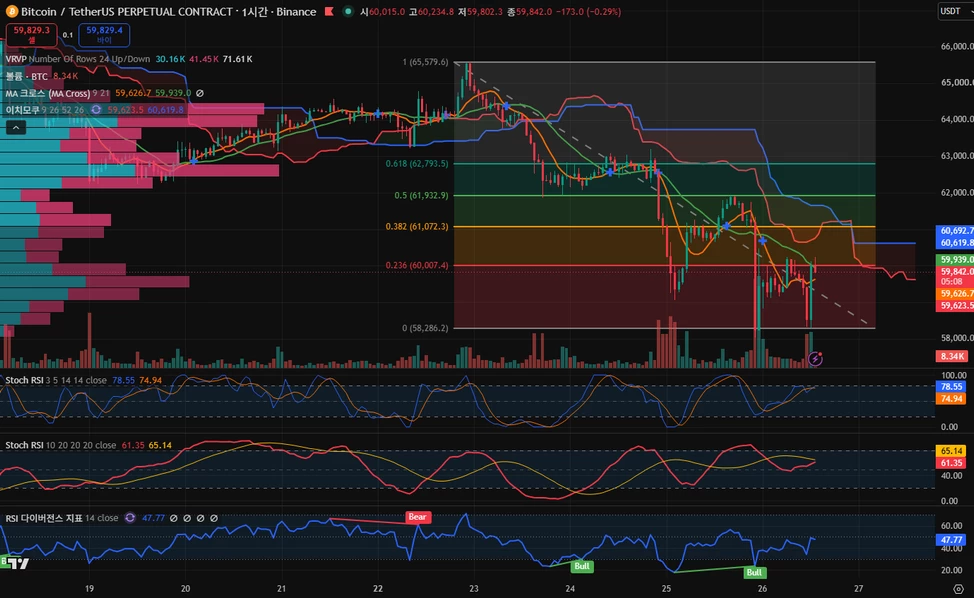Click the green market status dot
The width and height of the screenshot is (974, 598).
(x=348, y=12)
